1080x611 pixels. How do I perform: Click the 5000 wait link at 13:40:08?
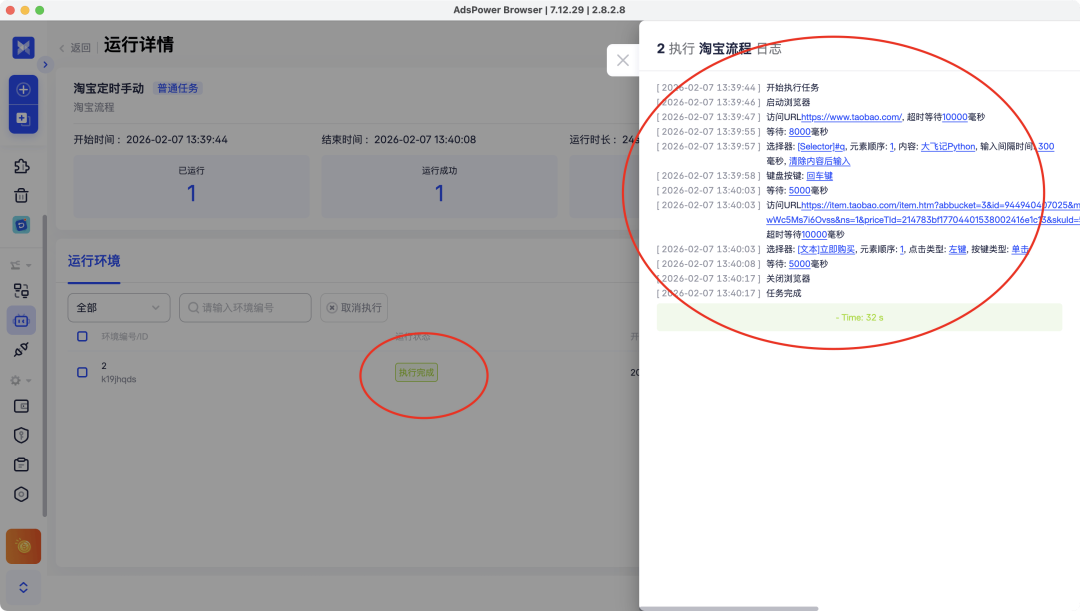click(x=800, y=264)
